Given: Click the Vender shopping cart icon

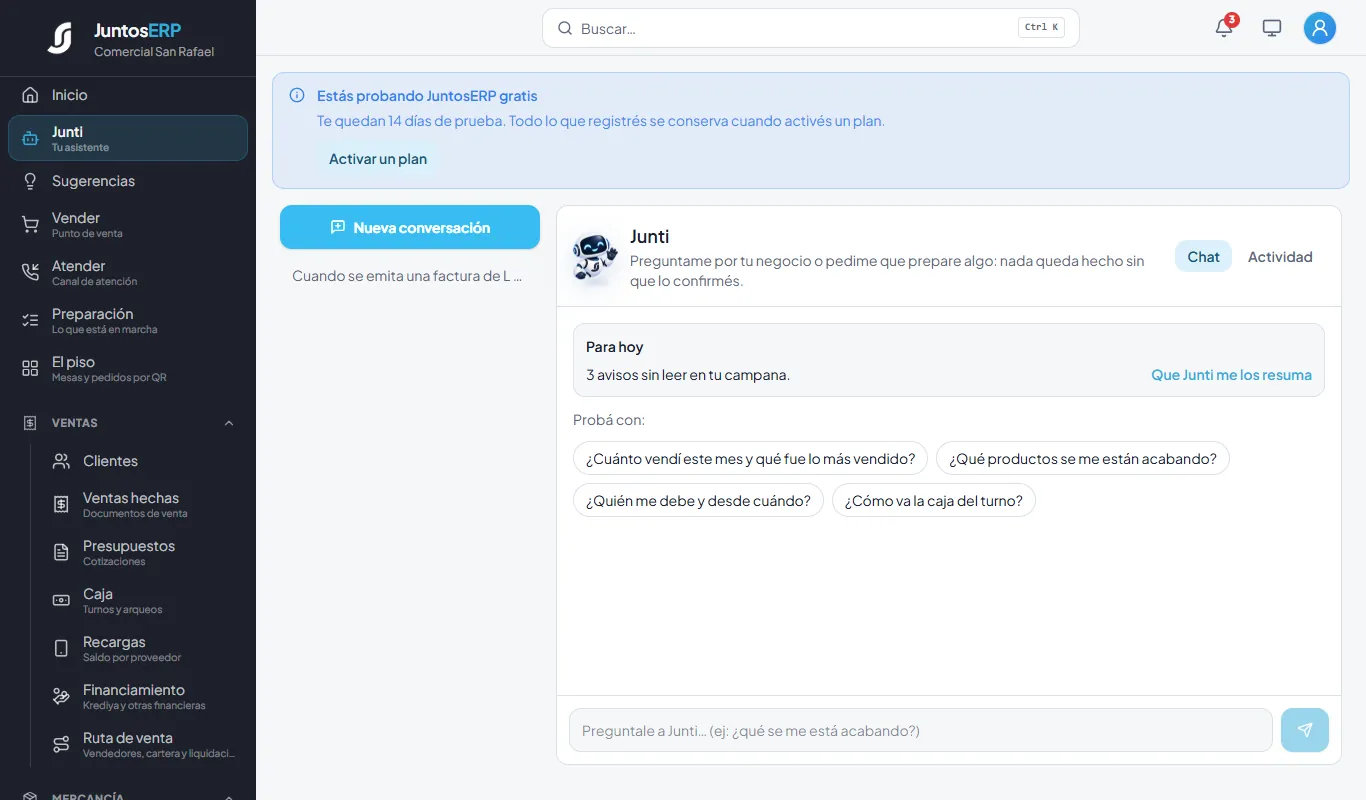Looking at the screenshot, I should click(x=30, y=224).
